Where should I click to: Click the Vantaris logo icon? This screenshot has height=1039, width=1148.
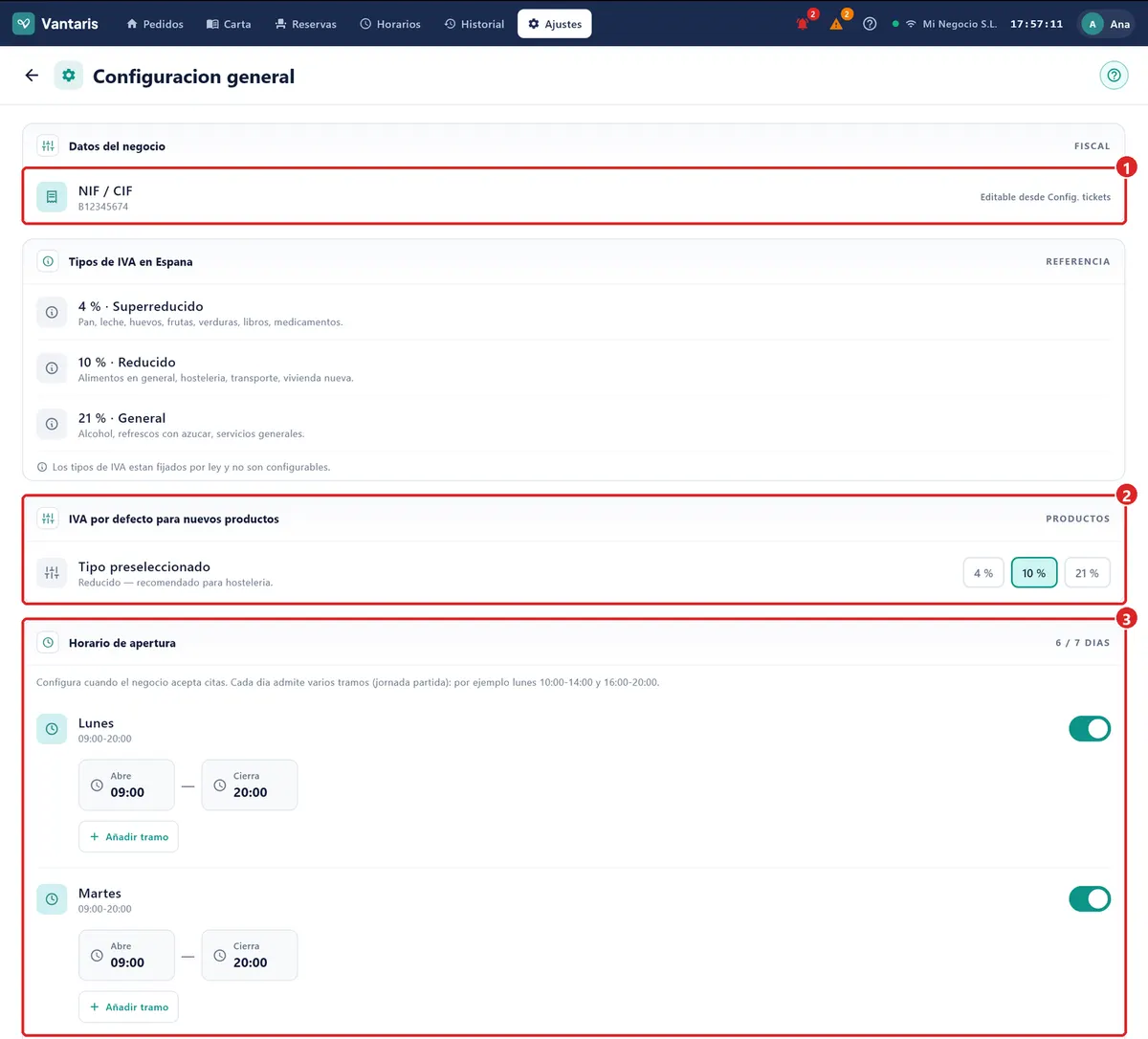click(x=24, y=24)
